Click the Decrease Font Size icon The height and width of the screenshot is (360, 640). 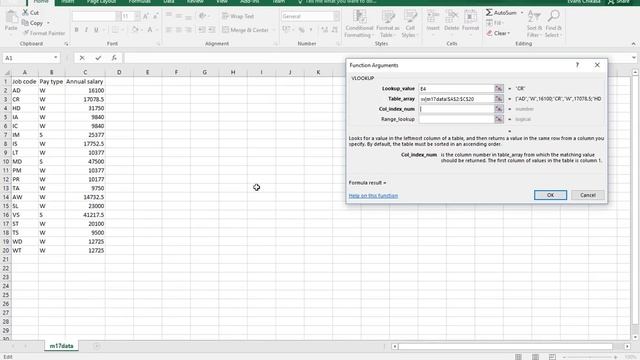click(x=156, y=16)
